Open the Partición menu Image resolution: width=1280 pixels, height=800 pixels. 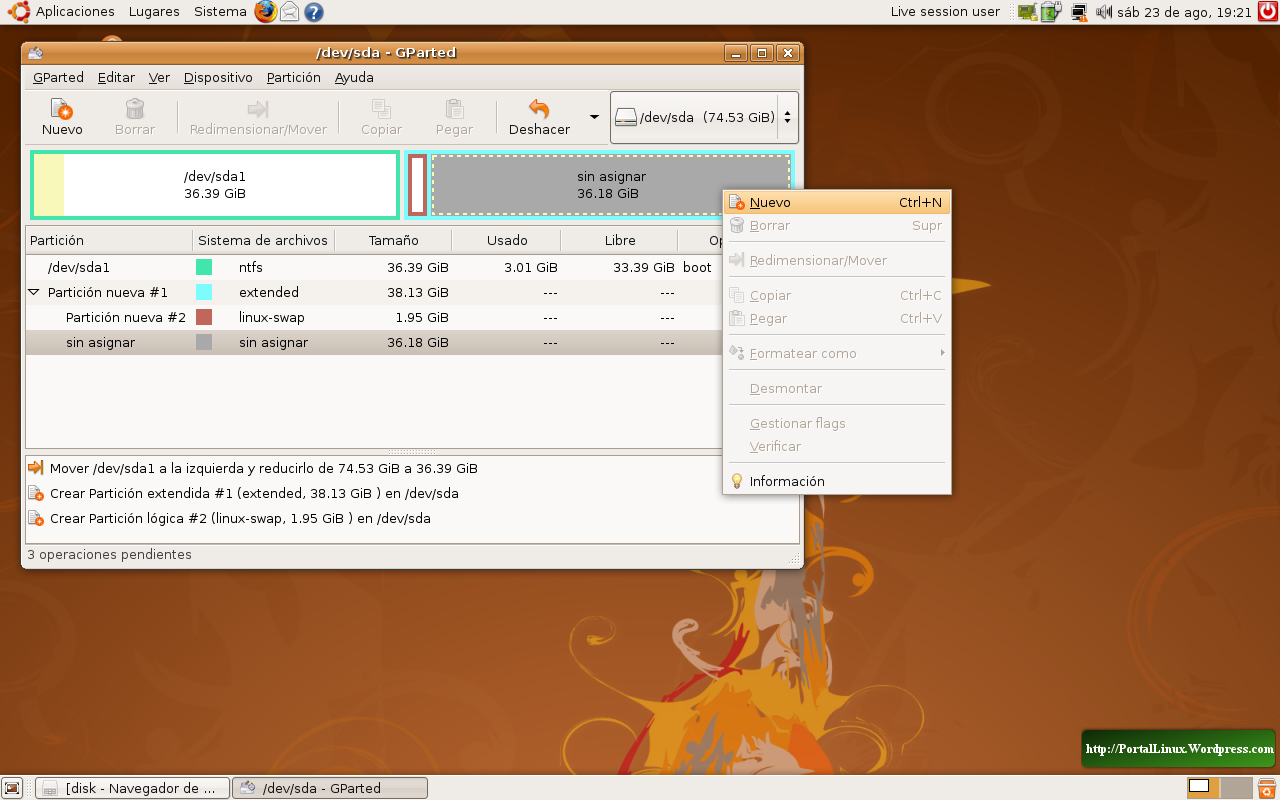point(294,77)
